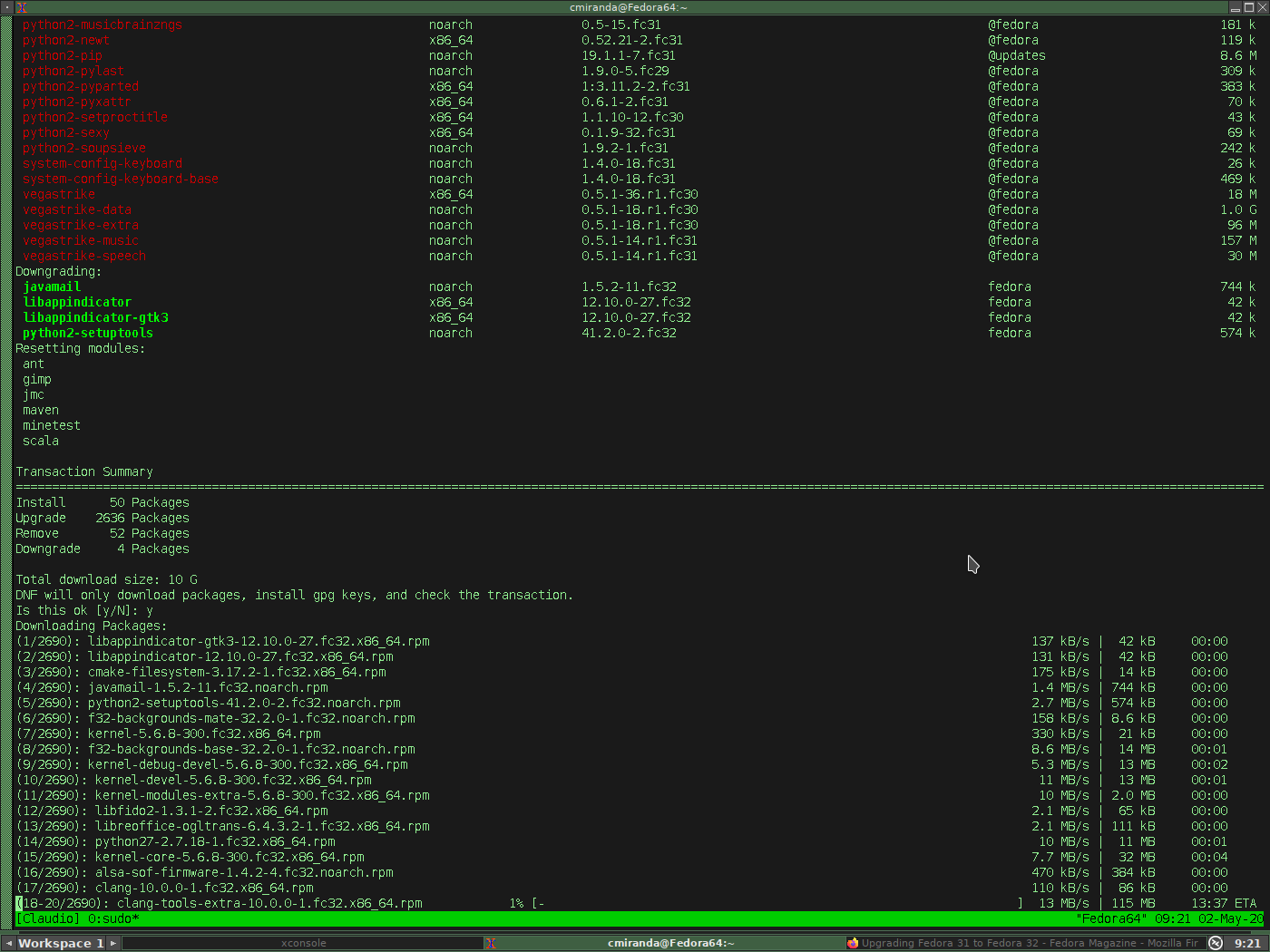Viewport: 1270px width, 952px height.
Task: Click the taskbar clock showing 9:21
Action: (x=1247, y=943)
